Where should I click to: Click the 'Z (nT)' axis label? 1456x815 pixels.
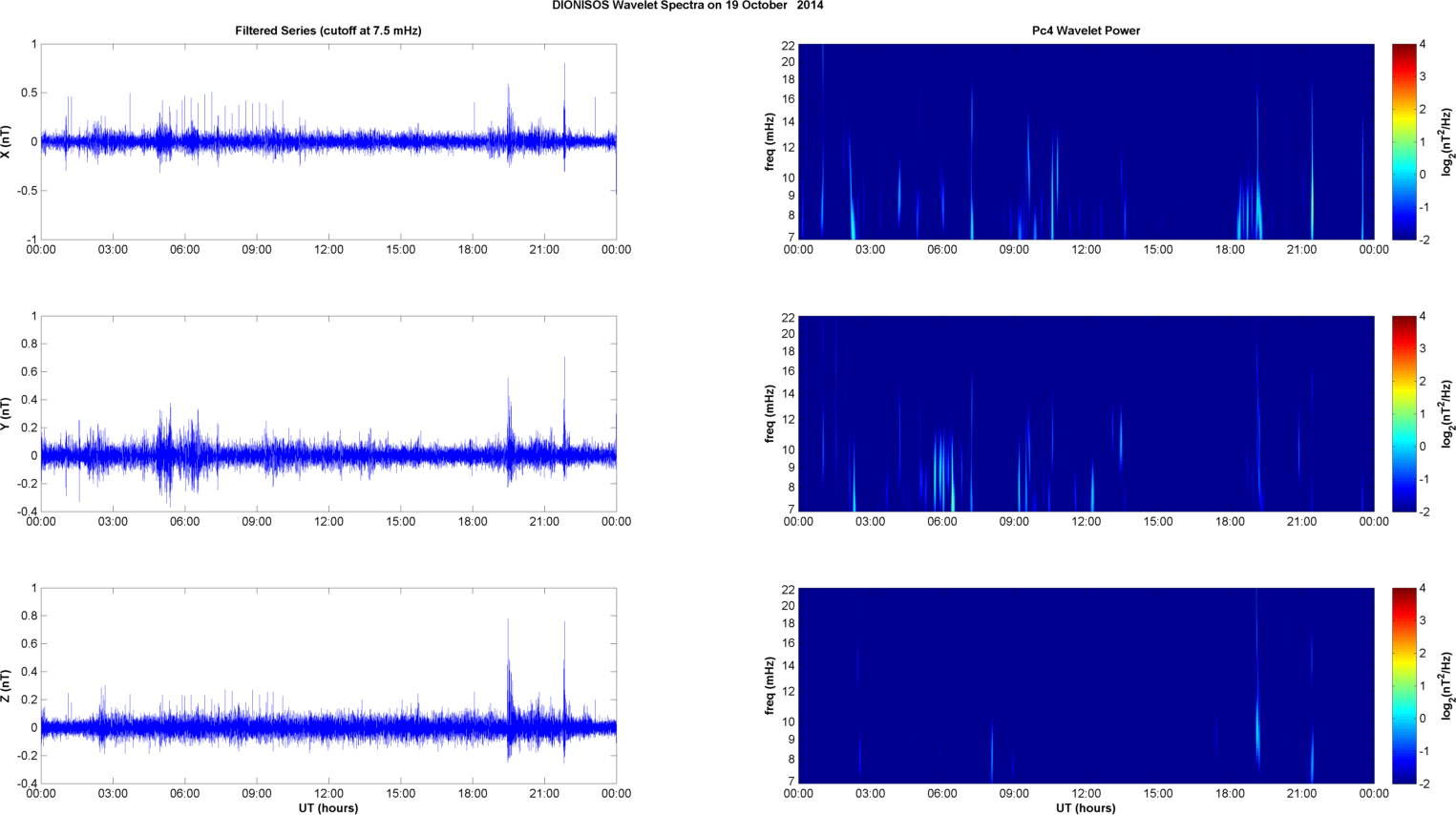(x=7, y=685)
